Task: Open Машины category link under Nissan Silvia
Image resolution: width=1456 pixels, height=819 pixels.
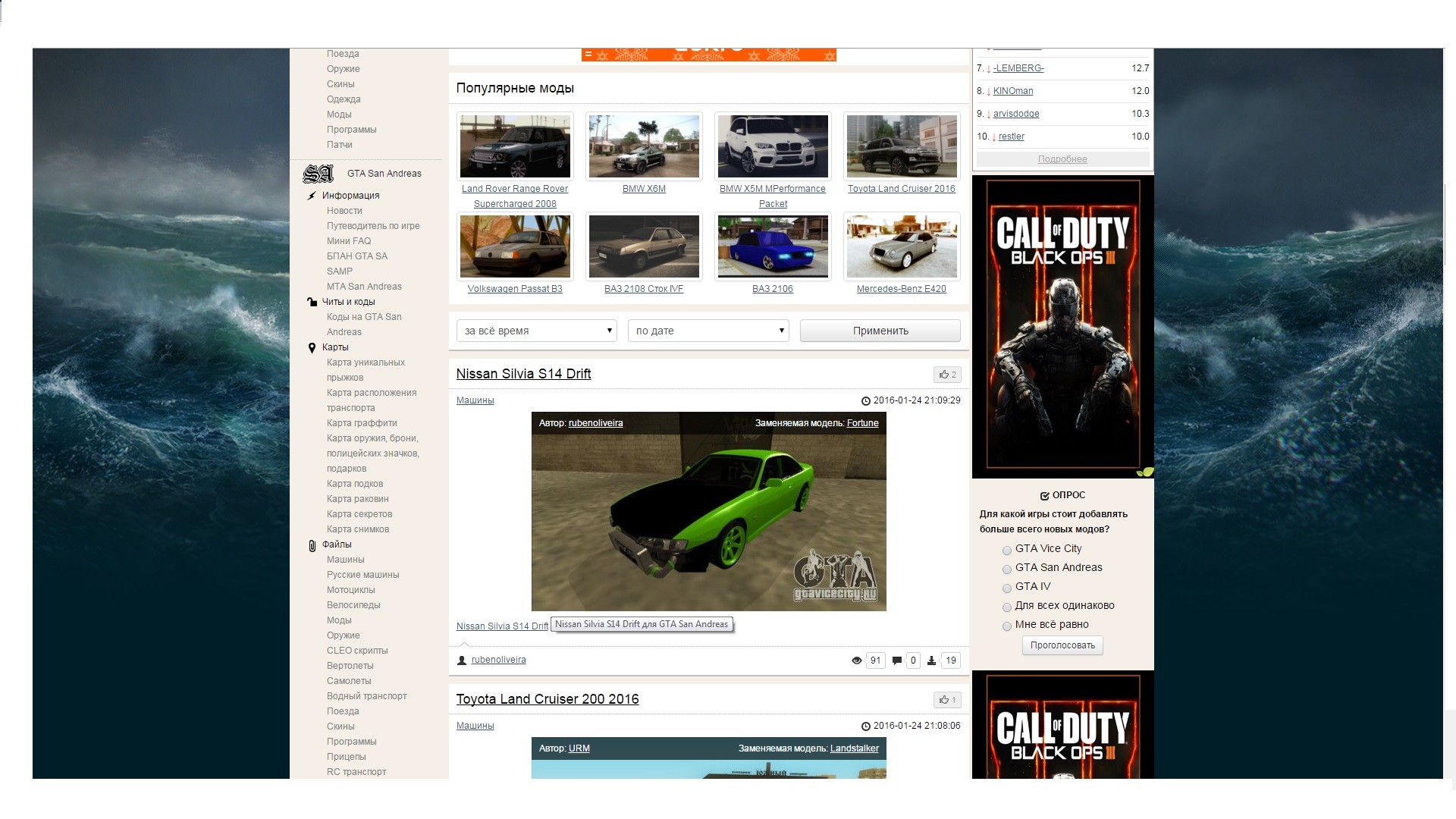Action: tap(475, 400)
